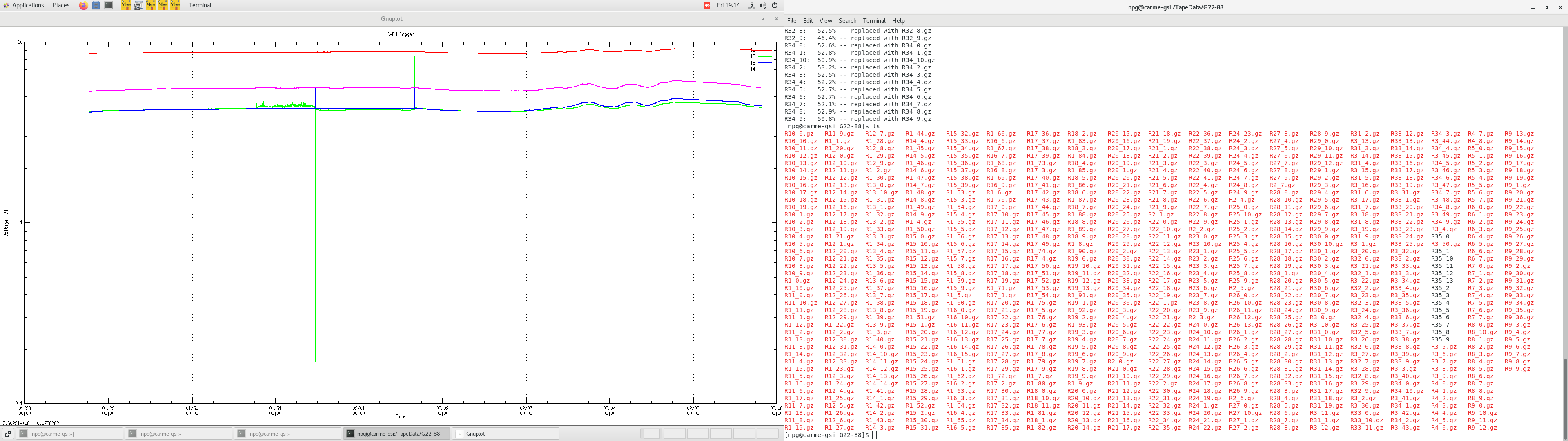Open the terminal's Help menu
Viewport: 1568px width, 441px height.
[898, 21]
